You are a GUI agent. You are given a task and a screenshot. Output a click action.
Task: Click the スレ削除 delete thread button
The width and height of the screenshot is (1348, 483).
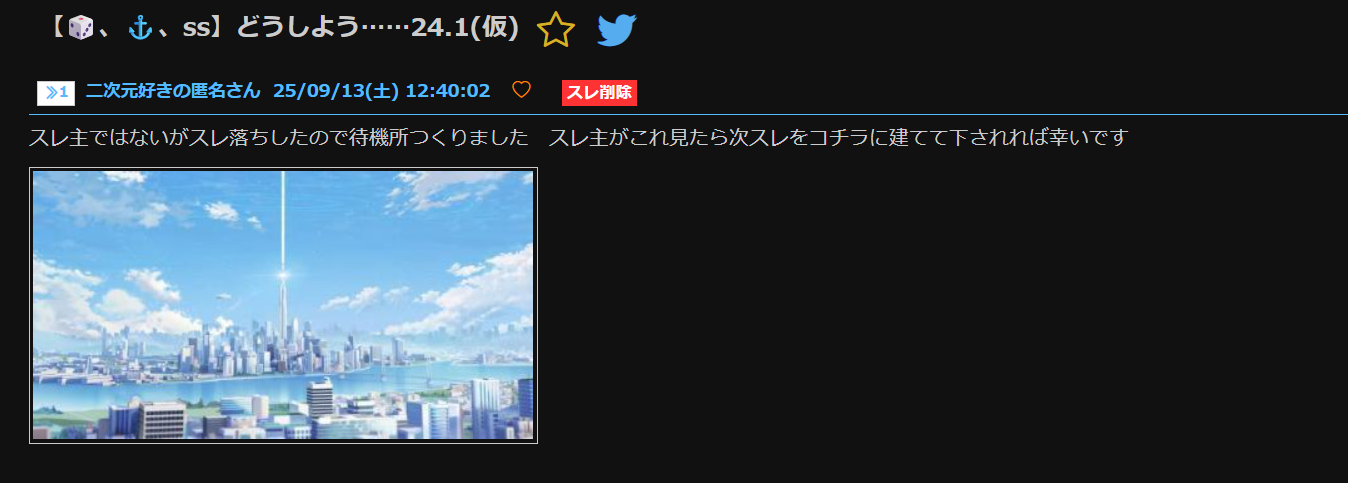pyautogui.click(x=599, y=93)
